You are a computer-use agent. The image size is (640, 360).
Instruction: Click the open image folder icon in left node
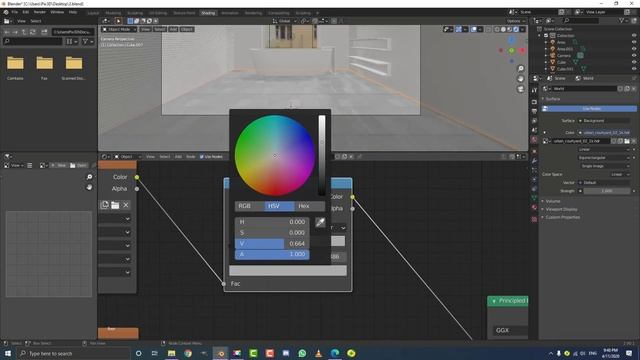point(115,205)
